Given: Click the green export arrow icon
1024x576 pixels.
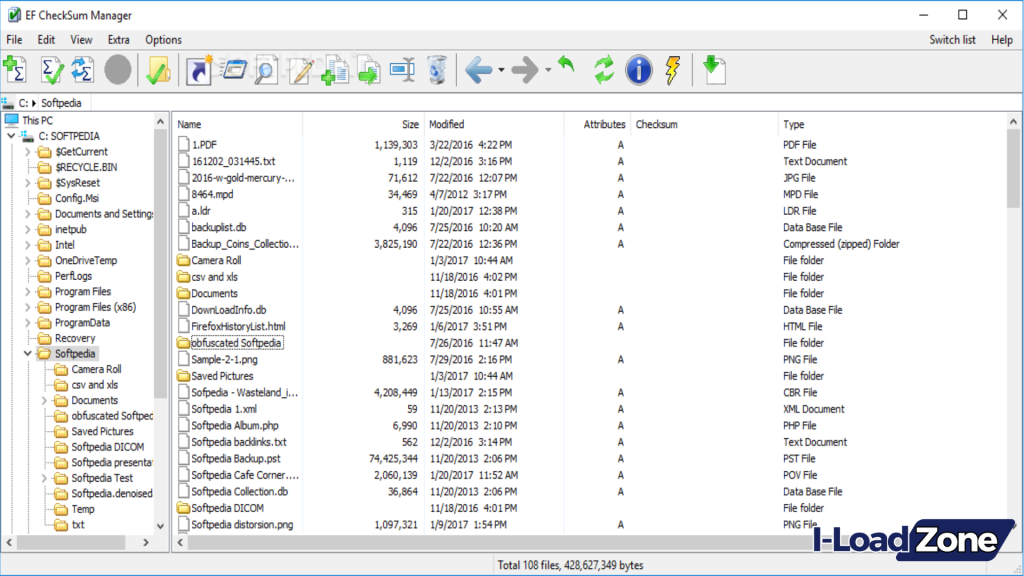Looking at the screenshot, I should 712,69.
